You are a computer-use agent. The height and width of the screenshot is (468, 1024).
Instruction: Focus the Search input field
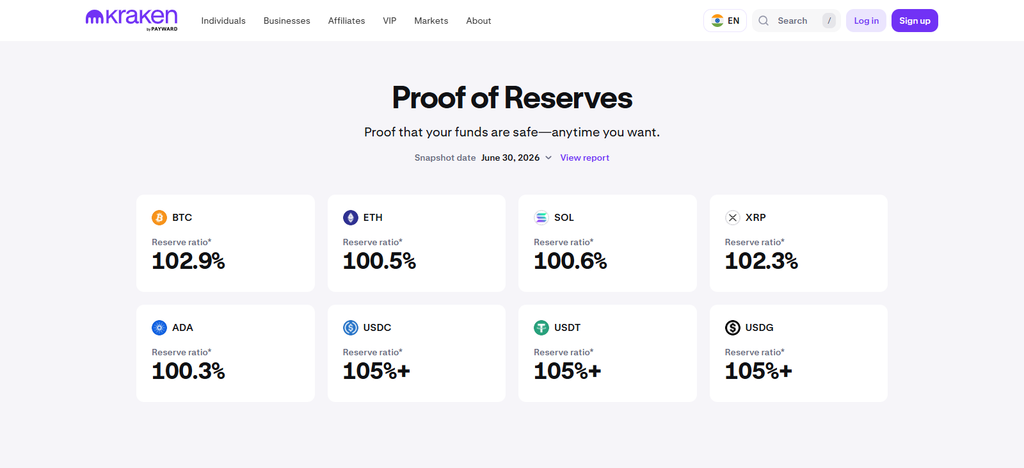[x=796, y=21]
